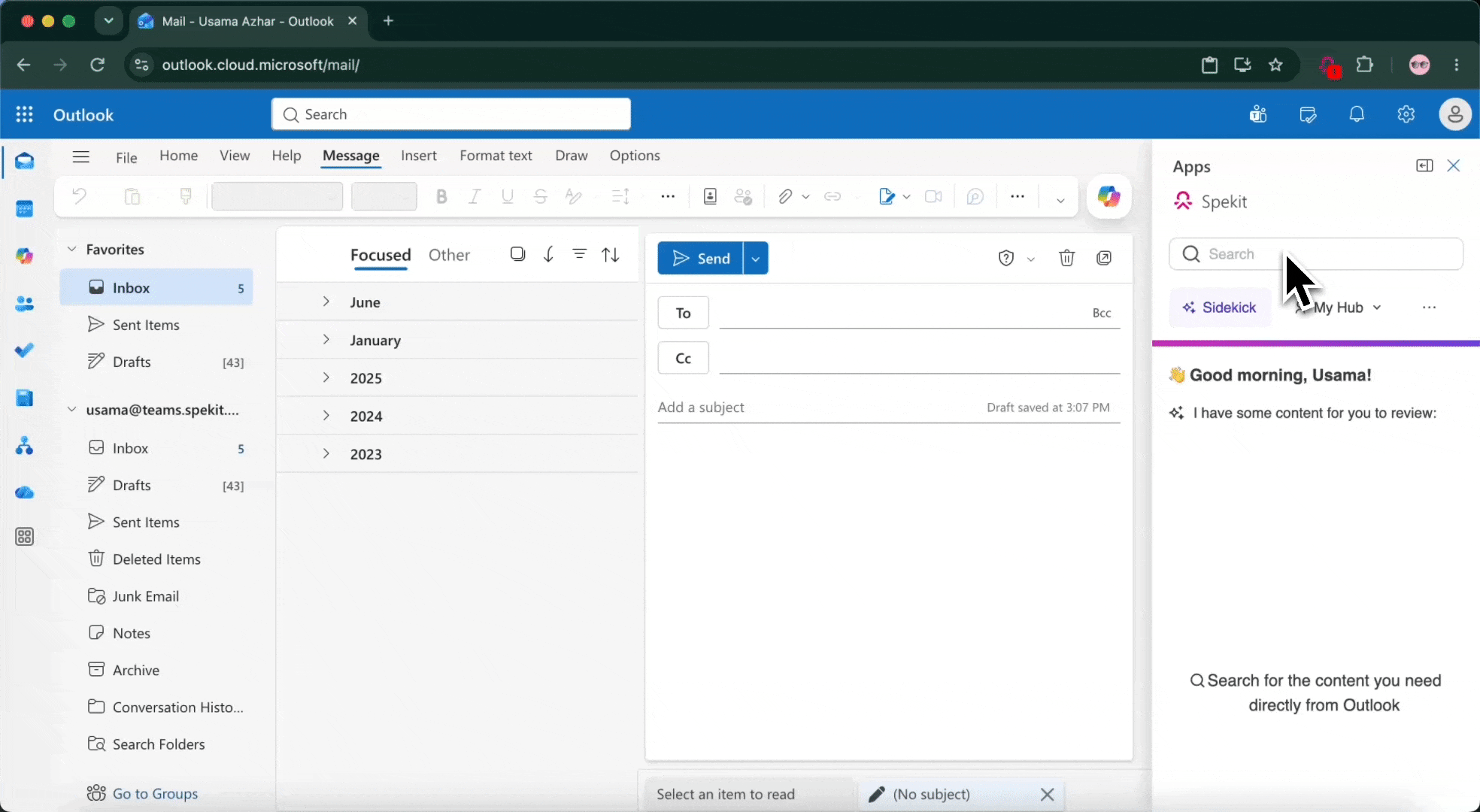Switch to the Format text tab
1480x812 pixels.
click(x=496, y=156)
